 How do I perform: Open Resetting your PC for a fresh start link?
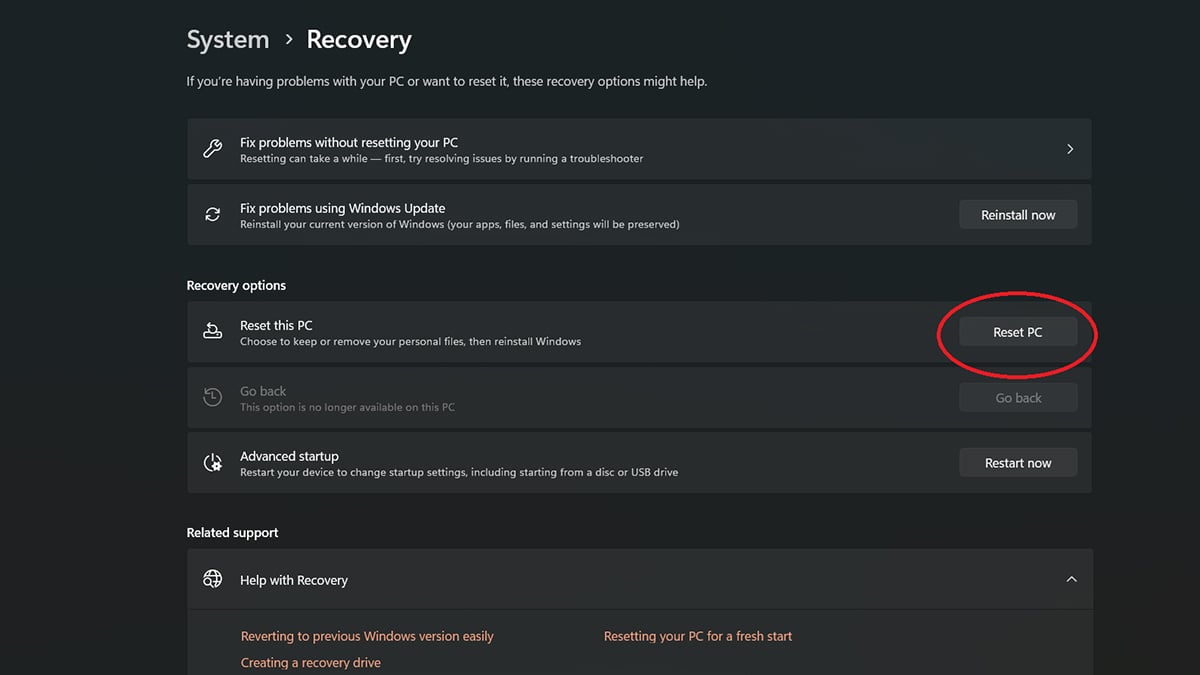coord(698,636)
